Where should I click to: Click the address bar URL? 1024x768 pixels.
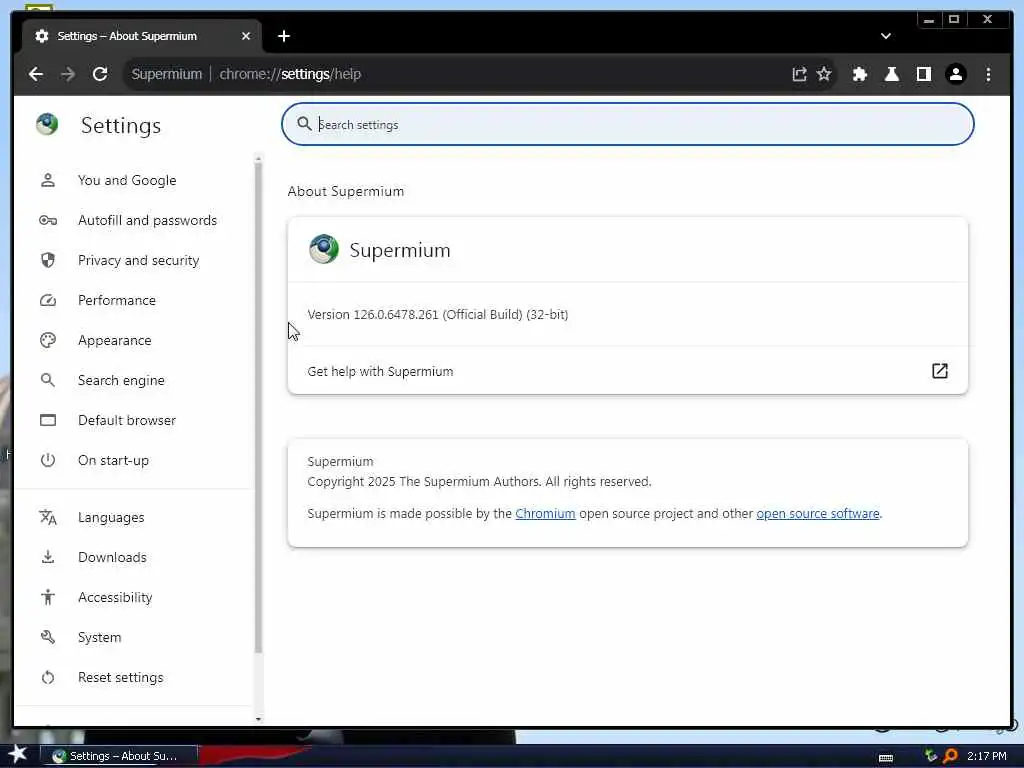coord(290,74)
